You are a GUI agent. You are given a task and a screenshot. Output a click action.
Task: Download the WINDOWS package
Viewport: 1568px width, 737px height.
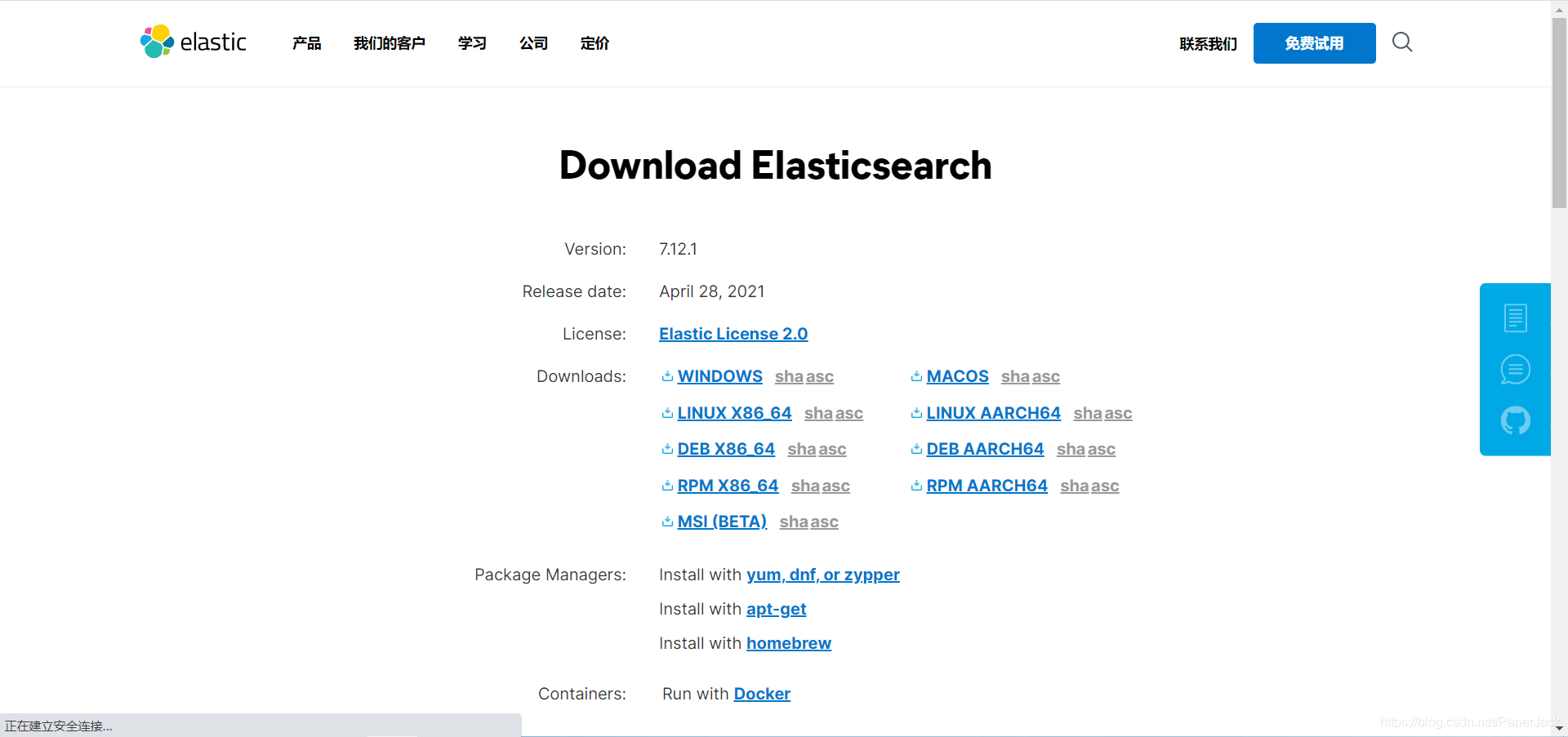[x=719, y=376]
